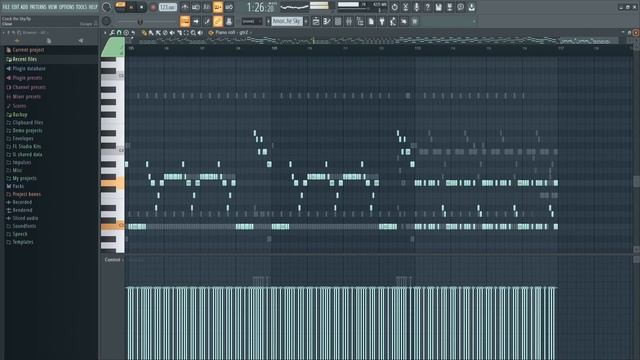
Task: Toggle the highlighted multilink controllers icon
Action: [x=218, y=21]
